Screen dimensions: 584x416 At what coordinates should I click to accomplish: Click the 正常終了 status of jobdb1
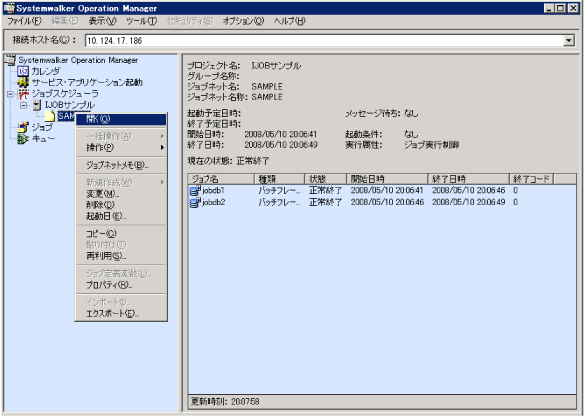[325, 191]
